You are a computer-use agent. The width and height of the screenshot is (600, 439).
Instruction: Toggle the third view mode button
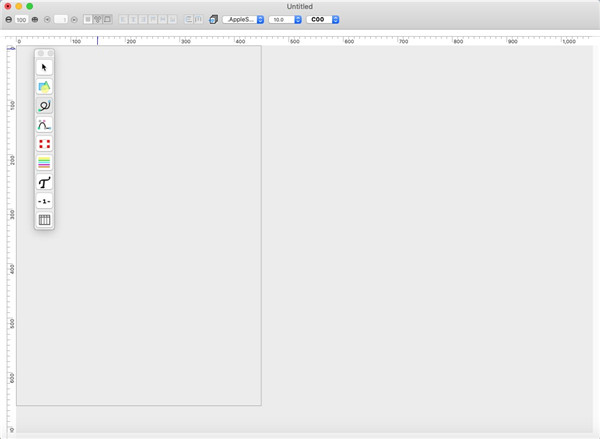click(x=107, y=19)
